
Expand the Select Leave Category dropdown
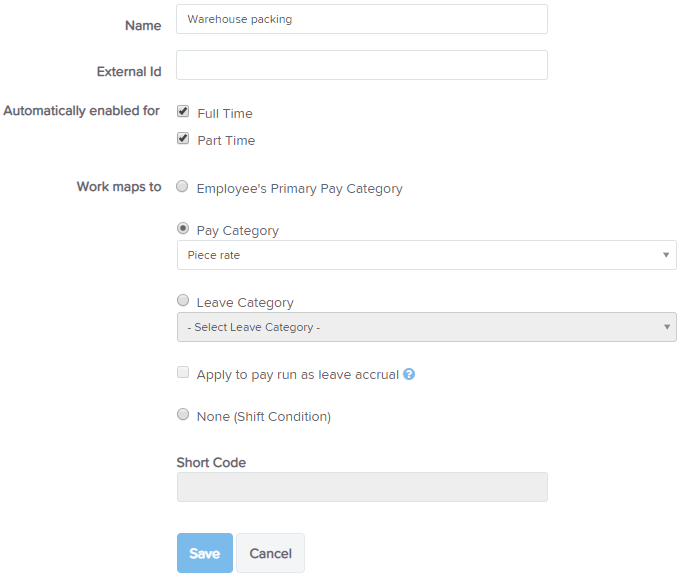[x=427, y=327]
